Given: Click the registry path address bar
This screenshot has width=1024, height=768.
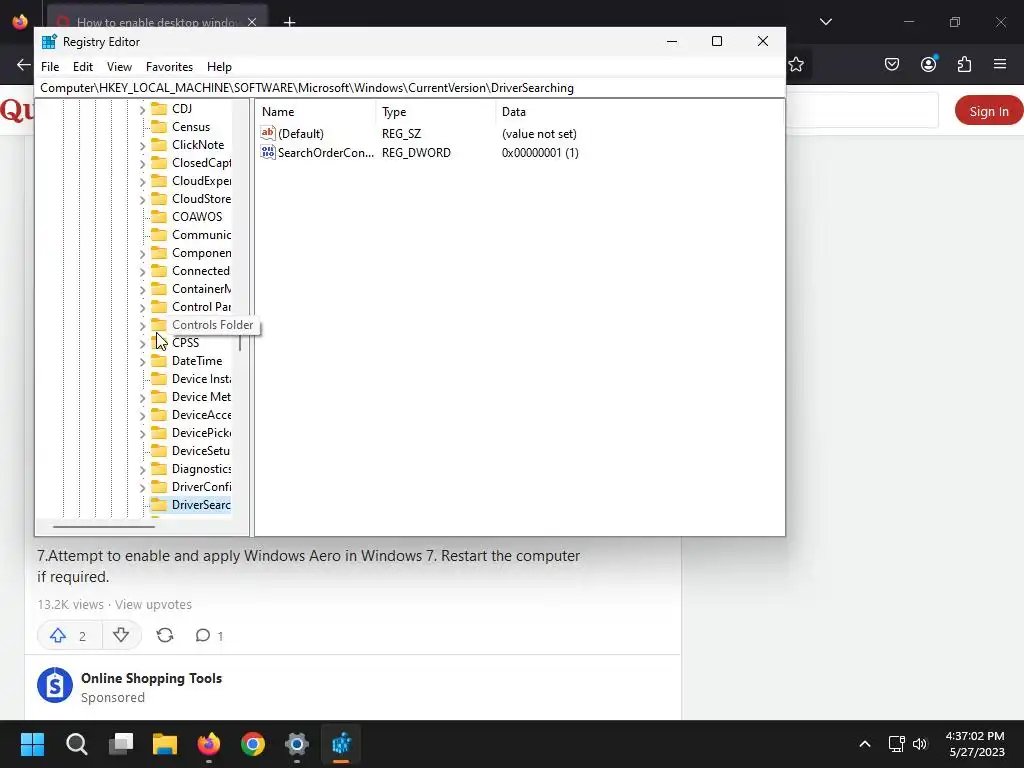Looking at the screenshot, I should click(410, 88).
